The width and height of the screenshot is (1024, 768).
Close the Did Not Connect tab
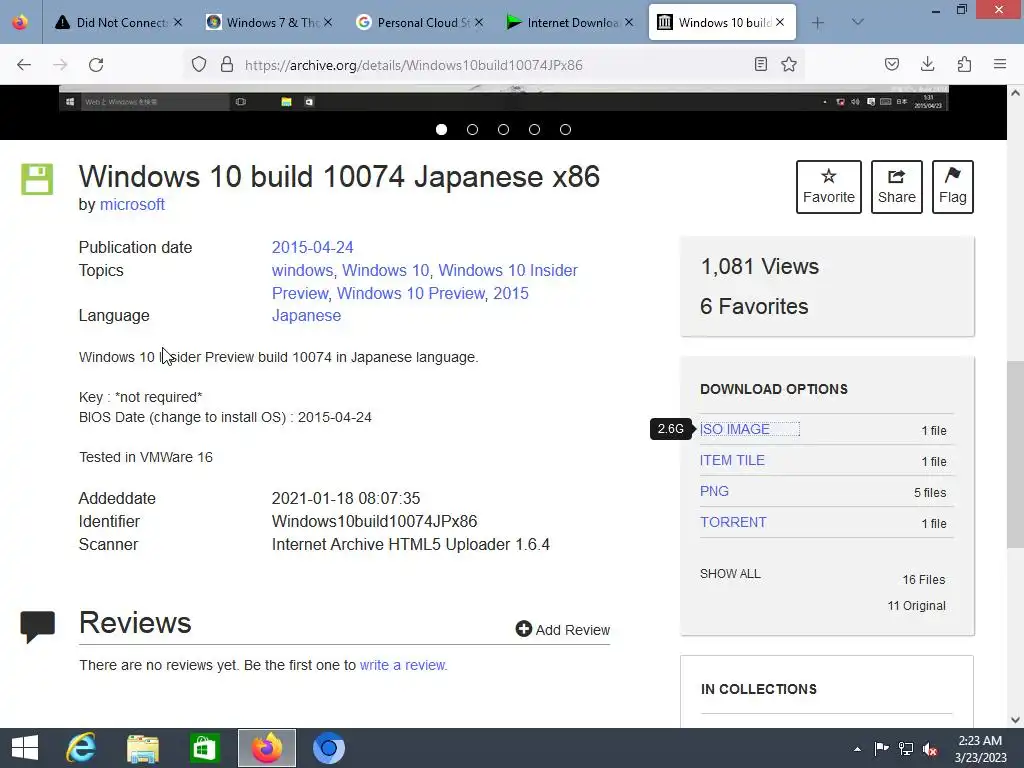tap(178, 22)
